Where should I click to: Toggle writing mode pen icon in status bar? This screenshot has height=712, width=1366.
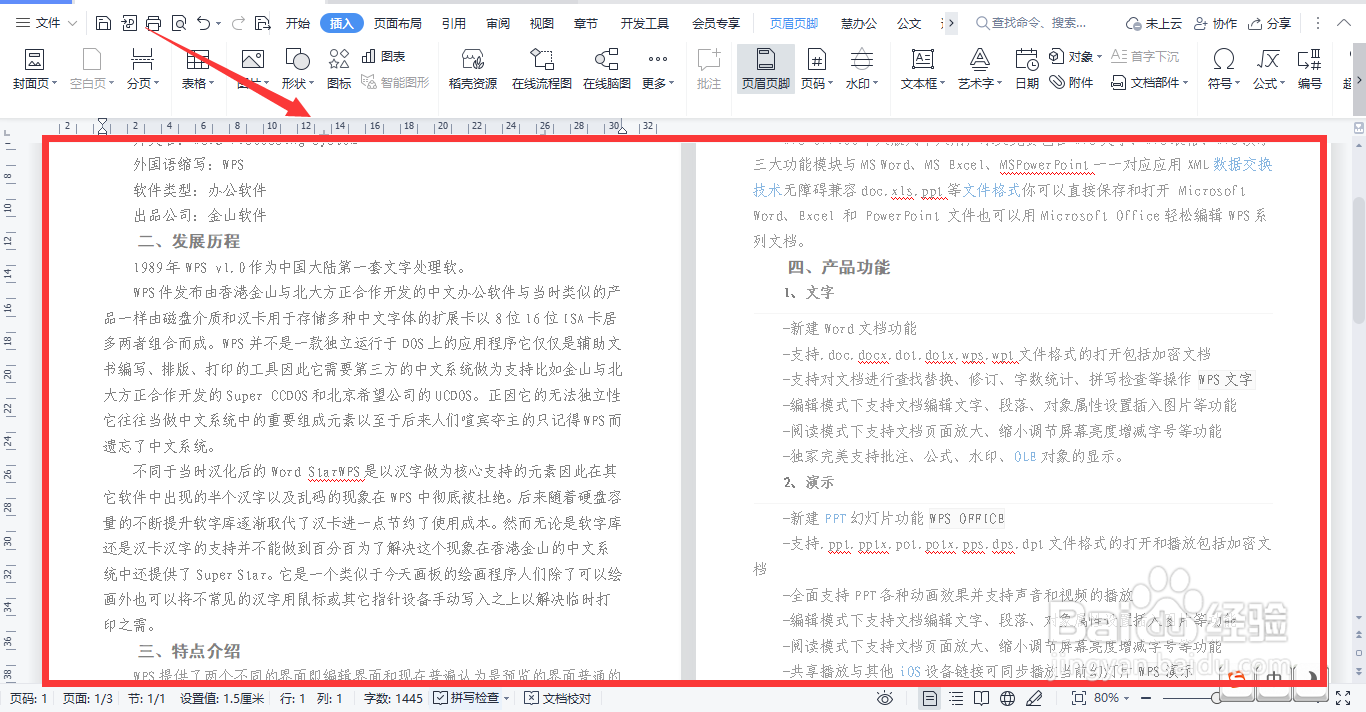click(1034, 698)
